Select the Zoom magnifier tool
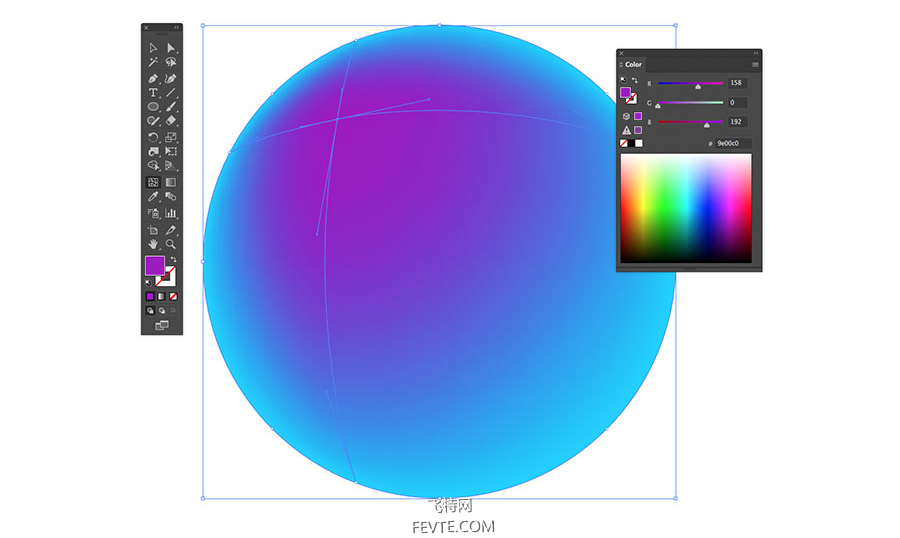This screenshot has height=538, width=900. [170, 244]
